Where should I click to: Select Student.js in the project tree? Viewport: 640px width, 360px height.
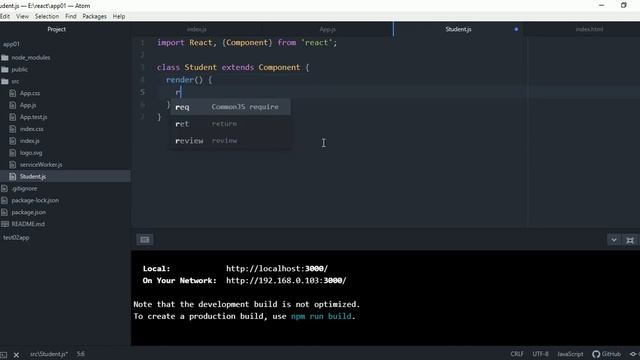pos(33,176)
